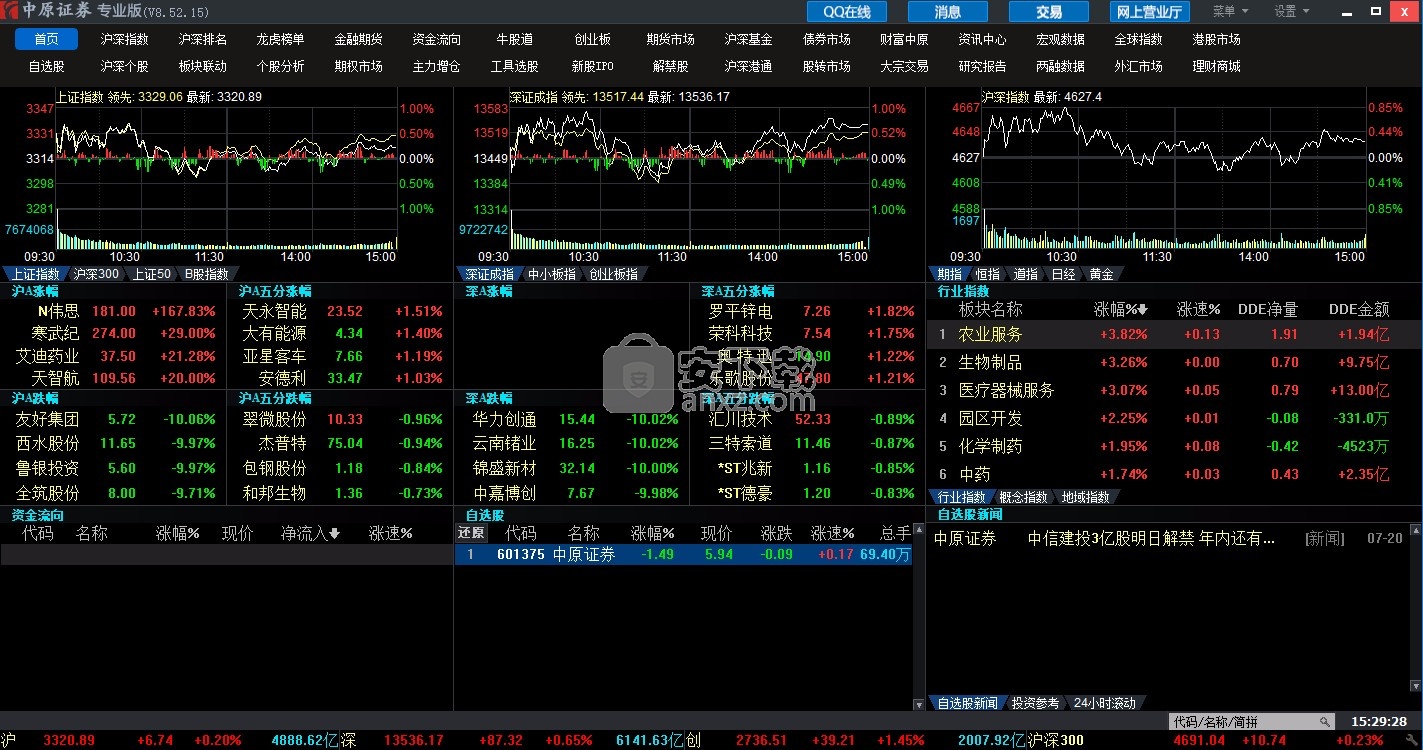This screenshot has height=750, width=1423.
Task: Click the QQ在线 button
Action: [847, 12]
